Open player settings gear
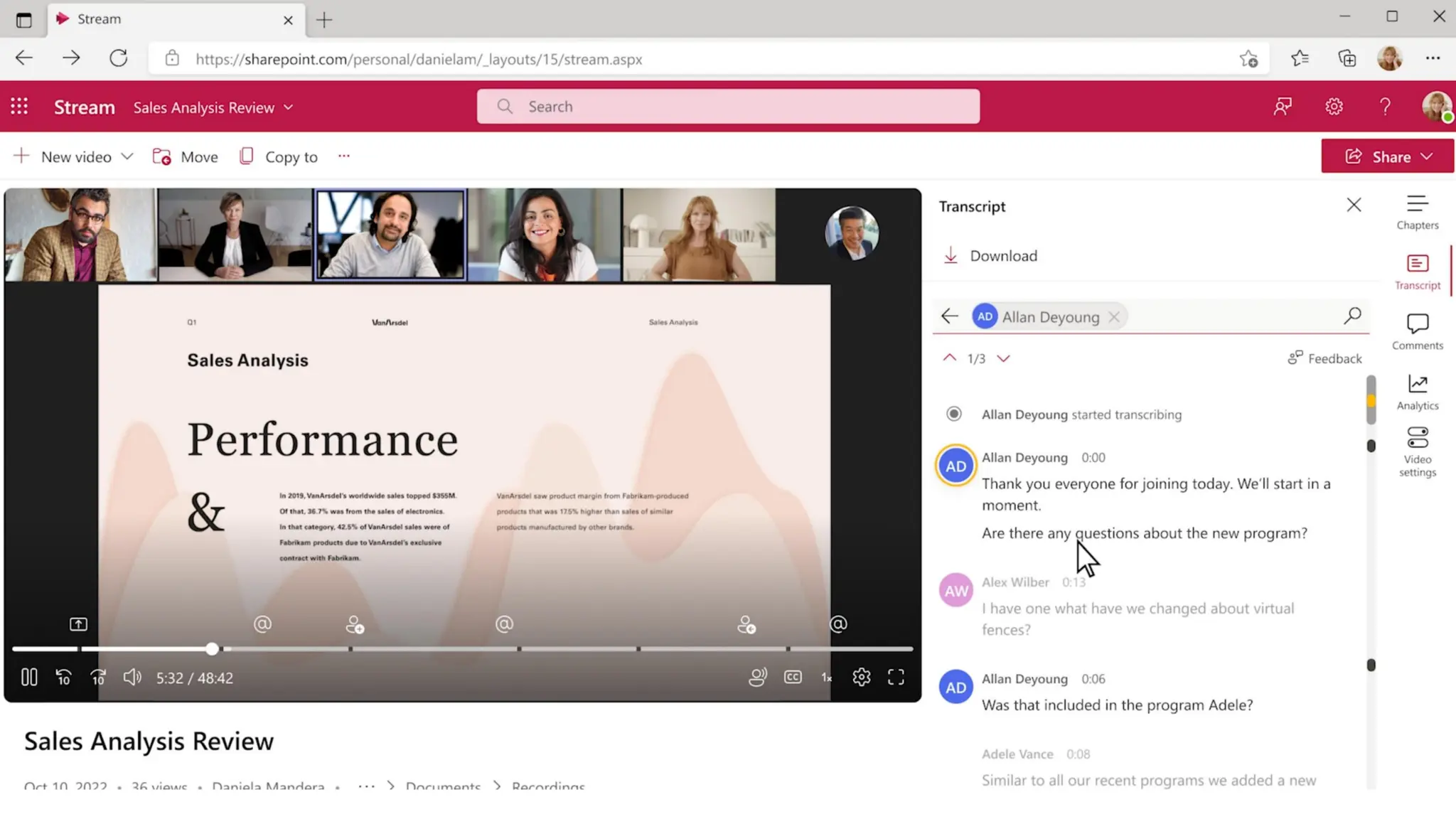Image resolution: width=1456 pixels, height=819 pixels. [x=861, y=678]
